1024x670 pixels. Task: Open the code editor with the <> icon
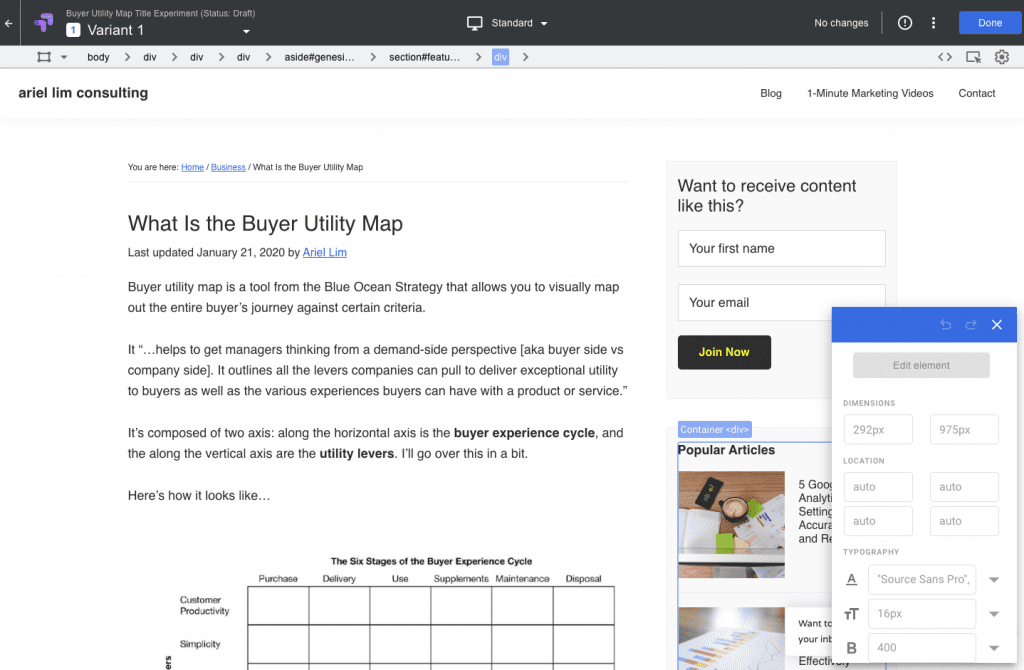coord(943,57)
